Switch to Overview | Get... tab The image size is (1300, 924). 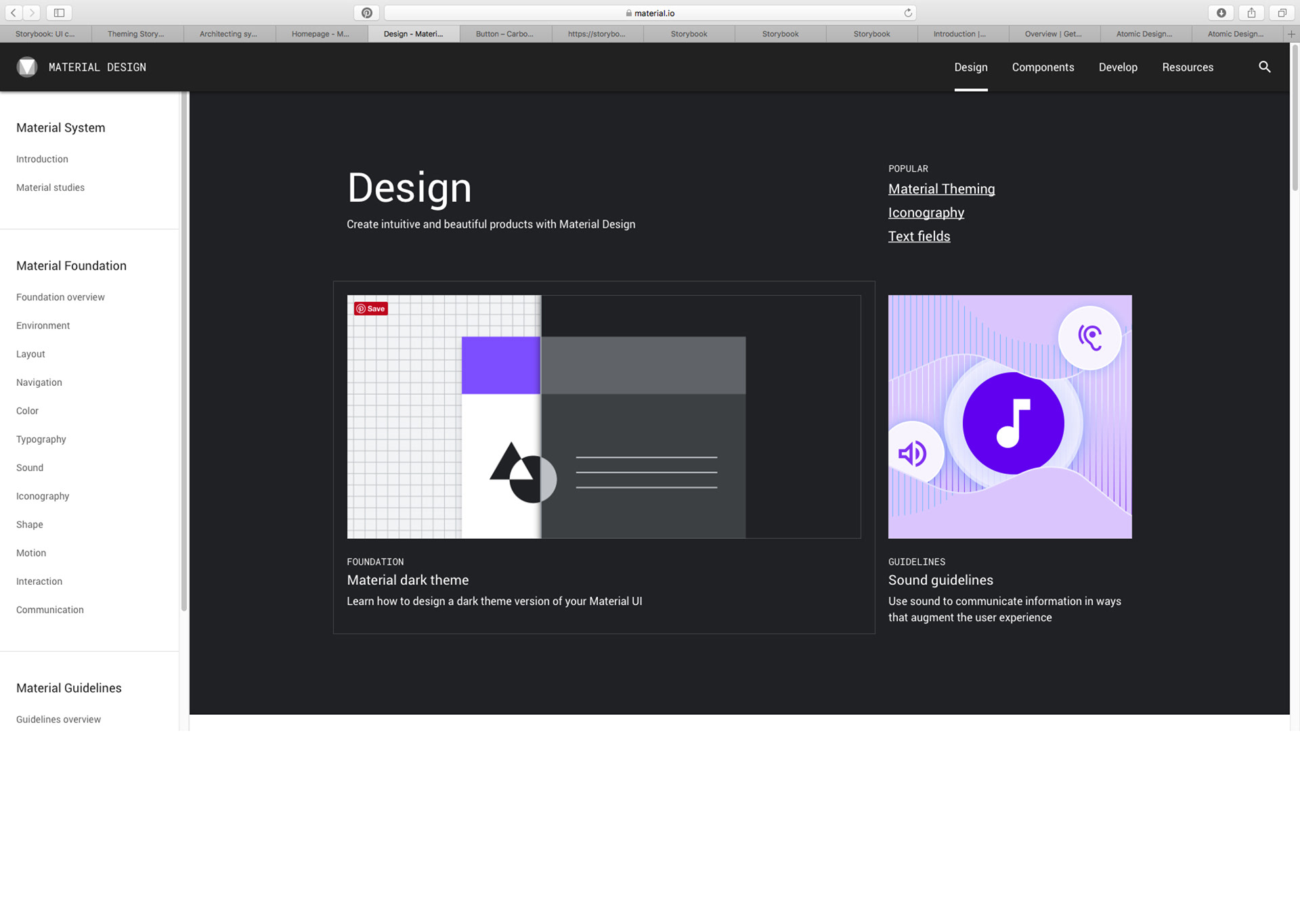click(1053, 34)
